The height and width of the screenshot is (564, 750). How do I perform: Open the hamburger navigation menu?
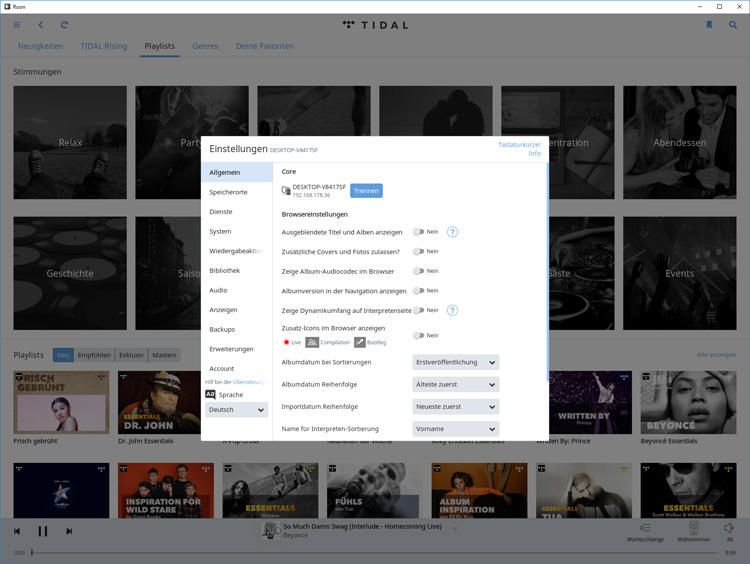tap(17, 25)
